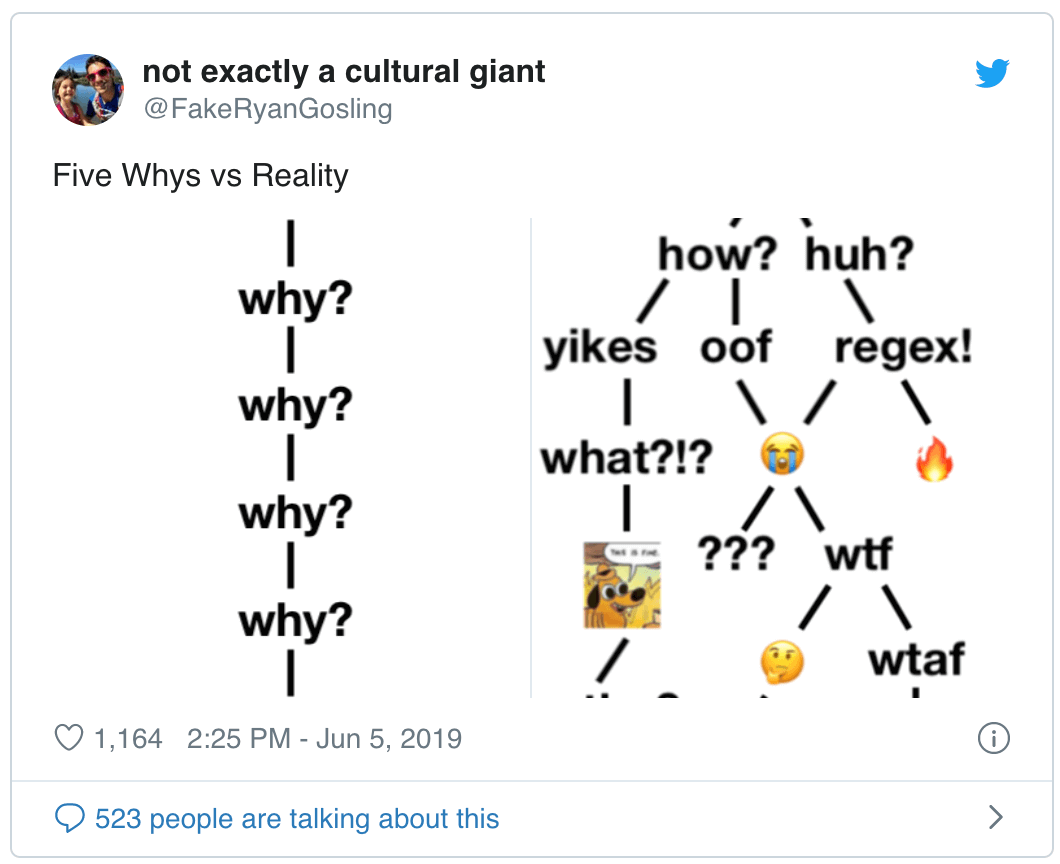The image size is (1060, 864).
Task: Expand conversation with right chevron arrow
Action: [995, 817]
